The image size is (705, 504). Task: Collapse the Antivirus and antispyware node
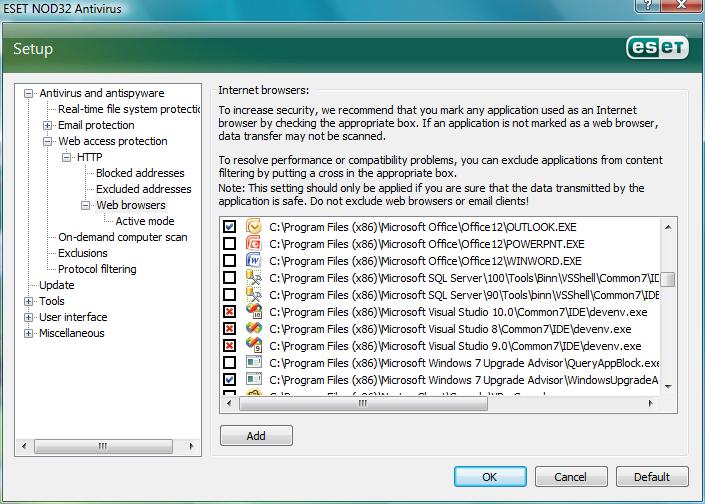click(28, 94)
